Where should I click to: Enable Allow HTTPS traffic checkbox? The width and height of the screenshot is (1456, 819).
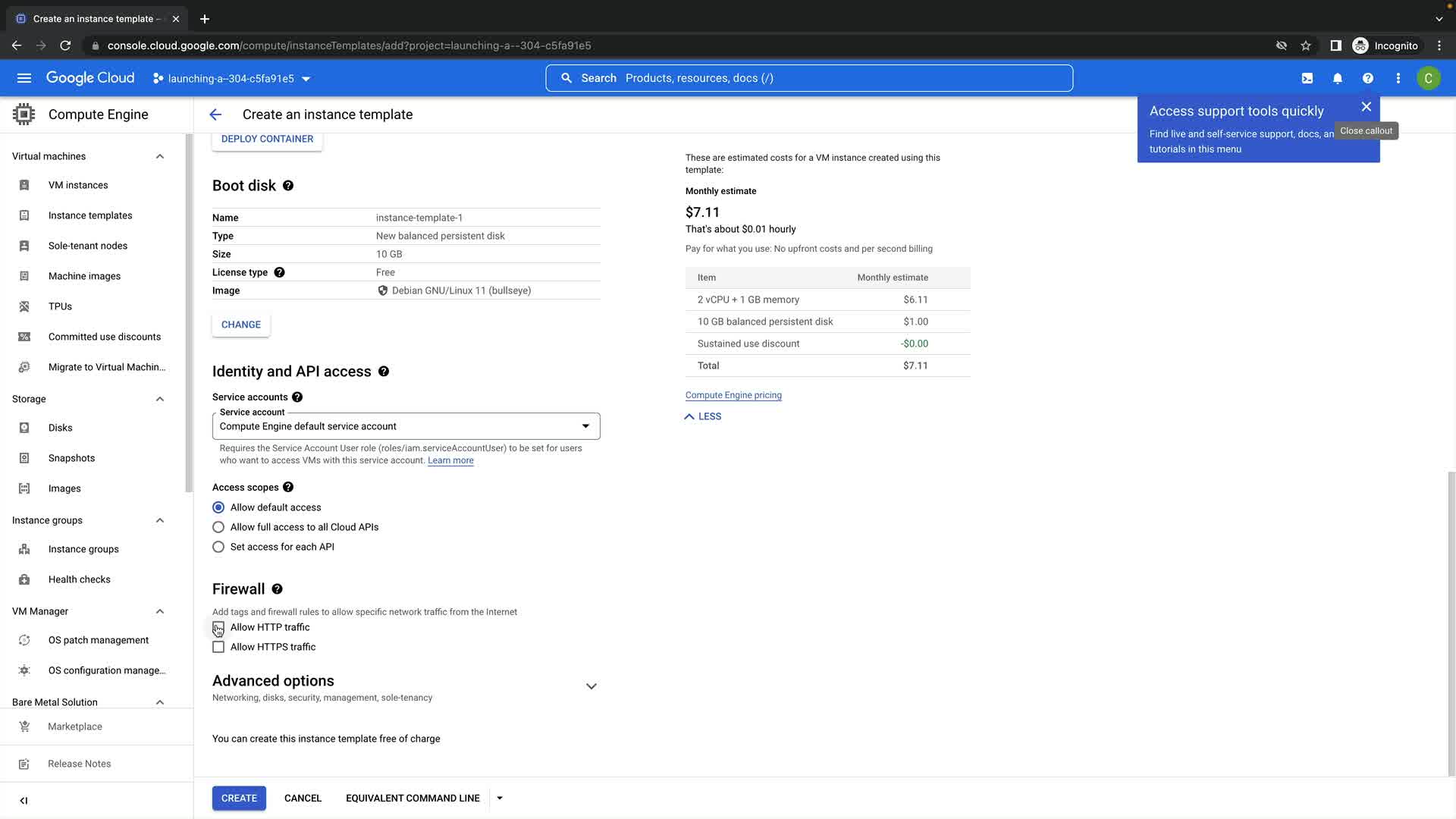(x=218, y=647)
